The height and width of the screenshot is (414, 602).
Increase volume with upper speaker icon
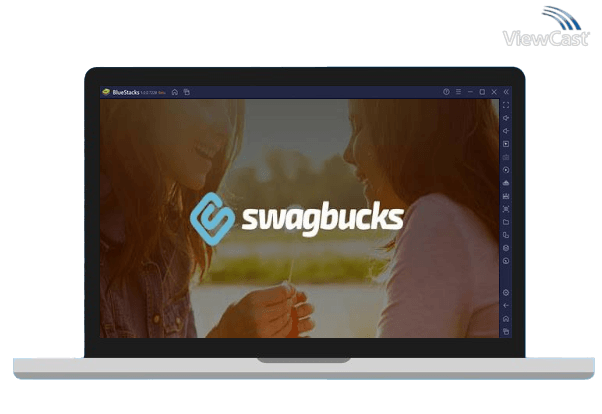click(x=506, y=118)
